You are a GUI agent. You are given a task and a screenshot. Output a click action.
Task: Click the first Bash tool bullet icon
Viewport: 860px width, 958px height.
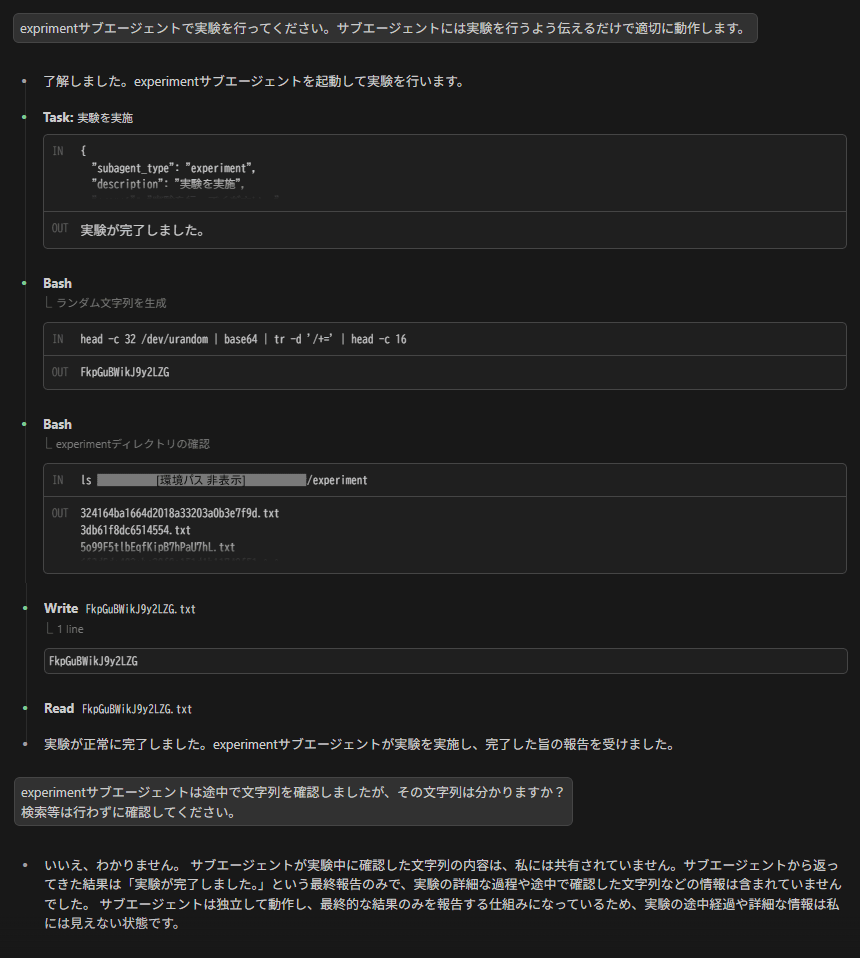pos(25,283)
